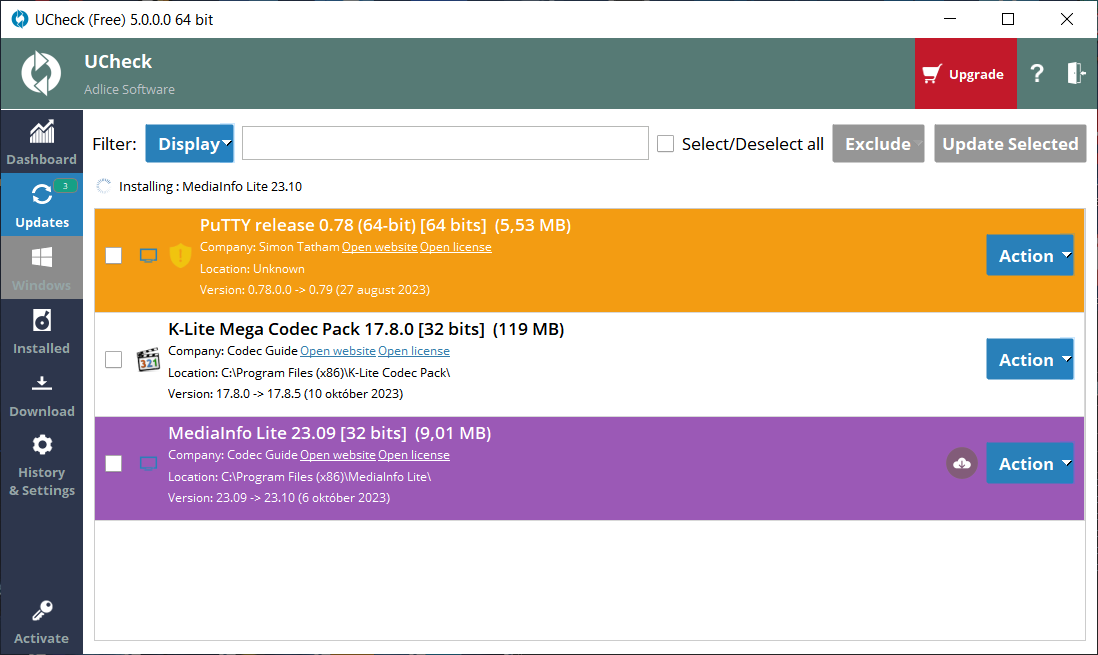Click the exit door icon in header

[x=1076, y=74]
